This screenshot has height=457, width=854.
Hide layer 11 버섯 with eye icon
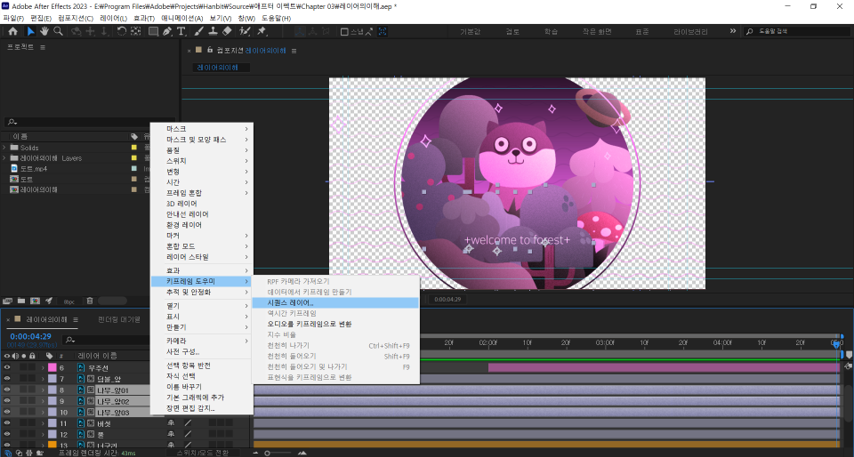7,423
